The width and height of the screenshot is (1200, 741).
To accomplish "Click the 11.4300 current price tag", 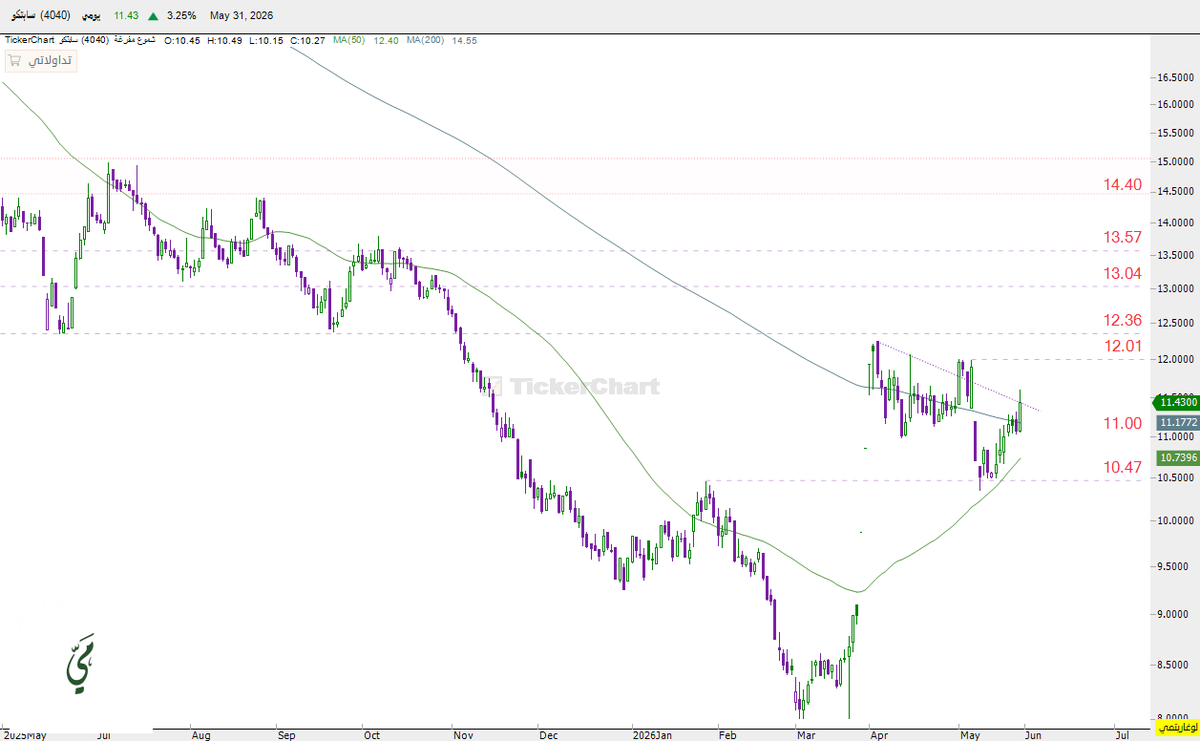I will (1176, 401).
